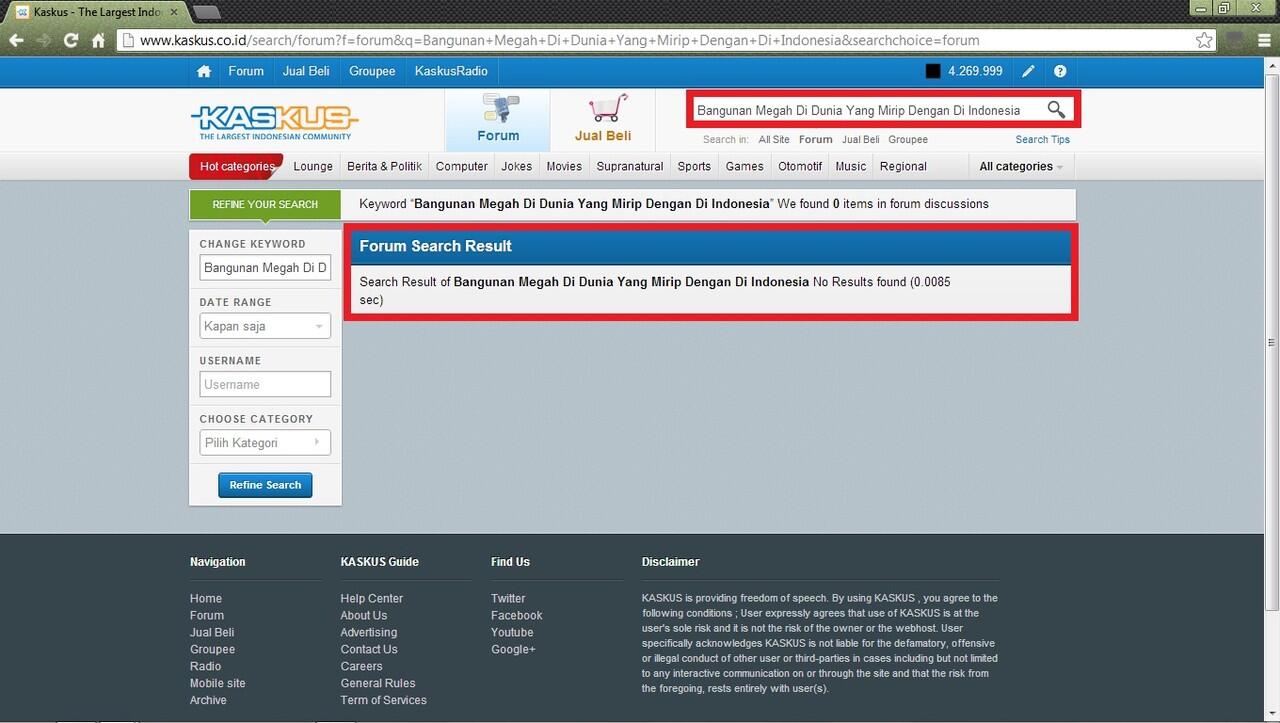The width and height of the screenshot is (1280, 723).
Task: Click the Username input field
Action: pyautogui.click(x=265, y=384)
